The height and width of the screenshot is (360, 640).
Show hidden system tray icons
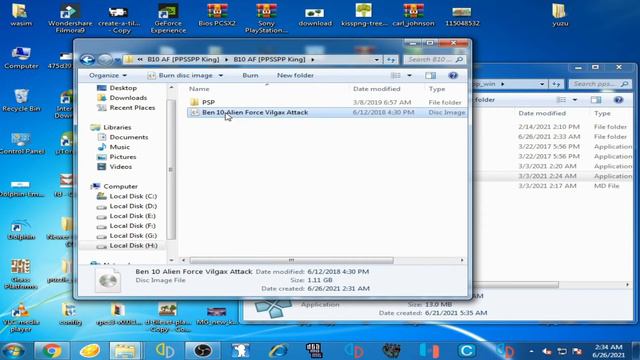pos(531,351)
